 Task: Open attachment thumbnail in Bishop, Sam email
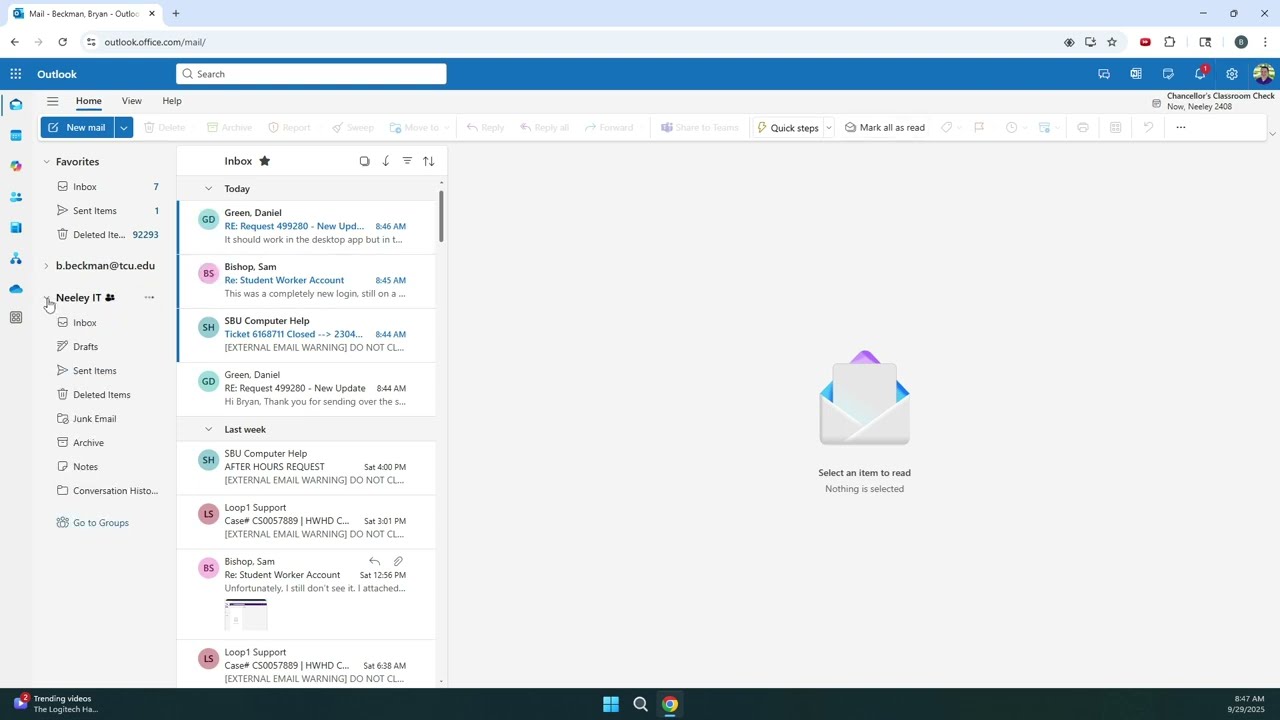coord(246,615)
